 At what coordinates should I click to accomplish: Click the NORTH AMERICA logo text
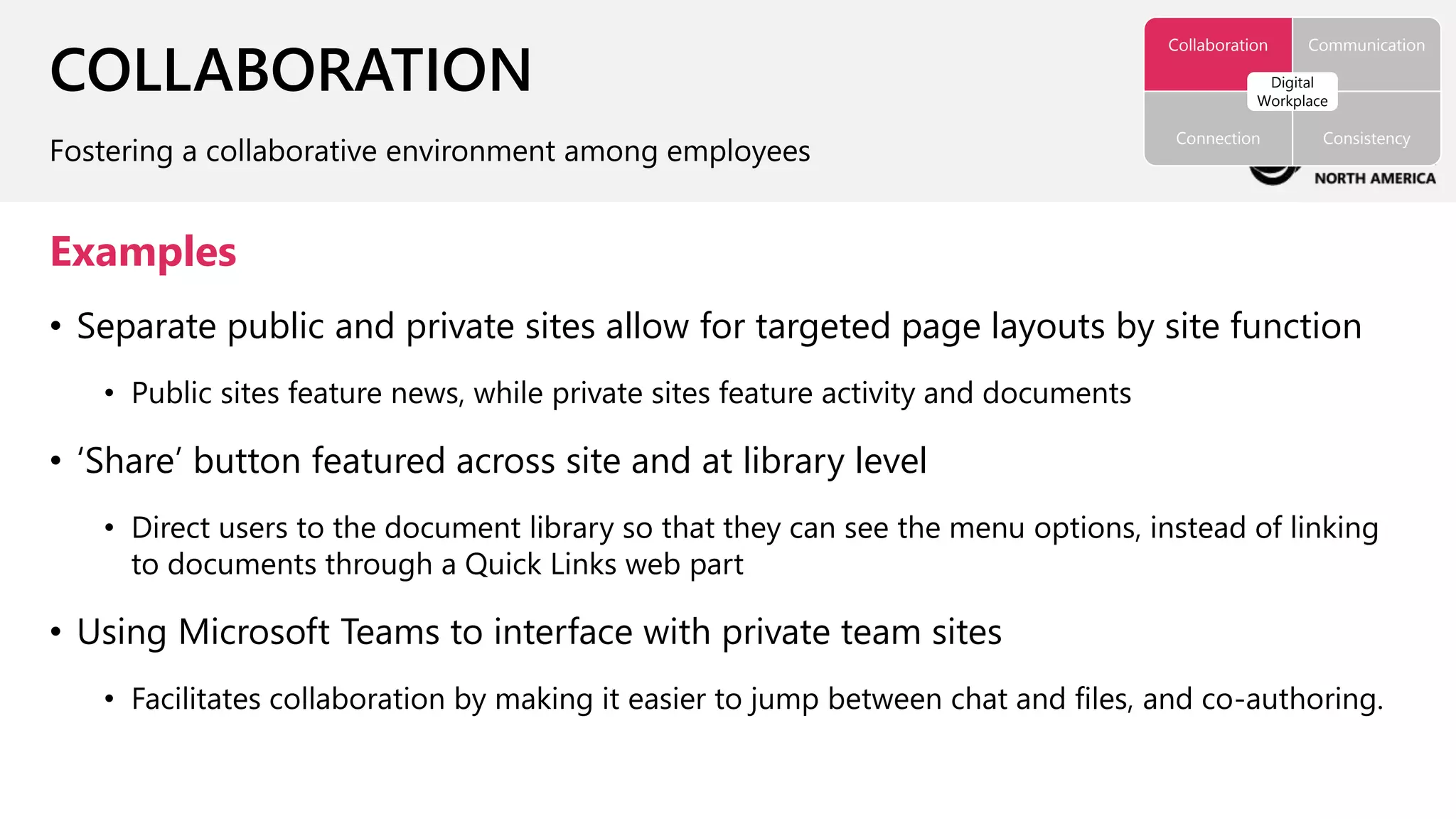coord(1375,178)
